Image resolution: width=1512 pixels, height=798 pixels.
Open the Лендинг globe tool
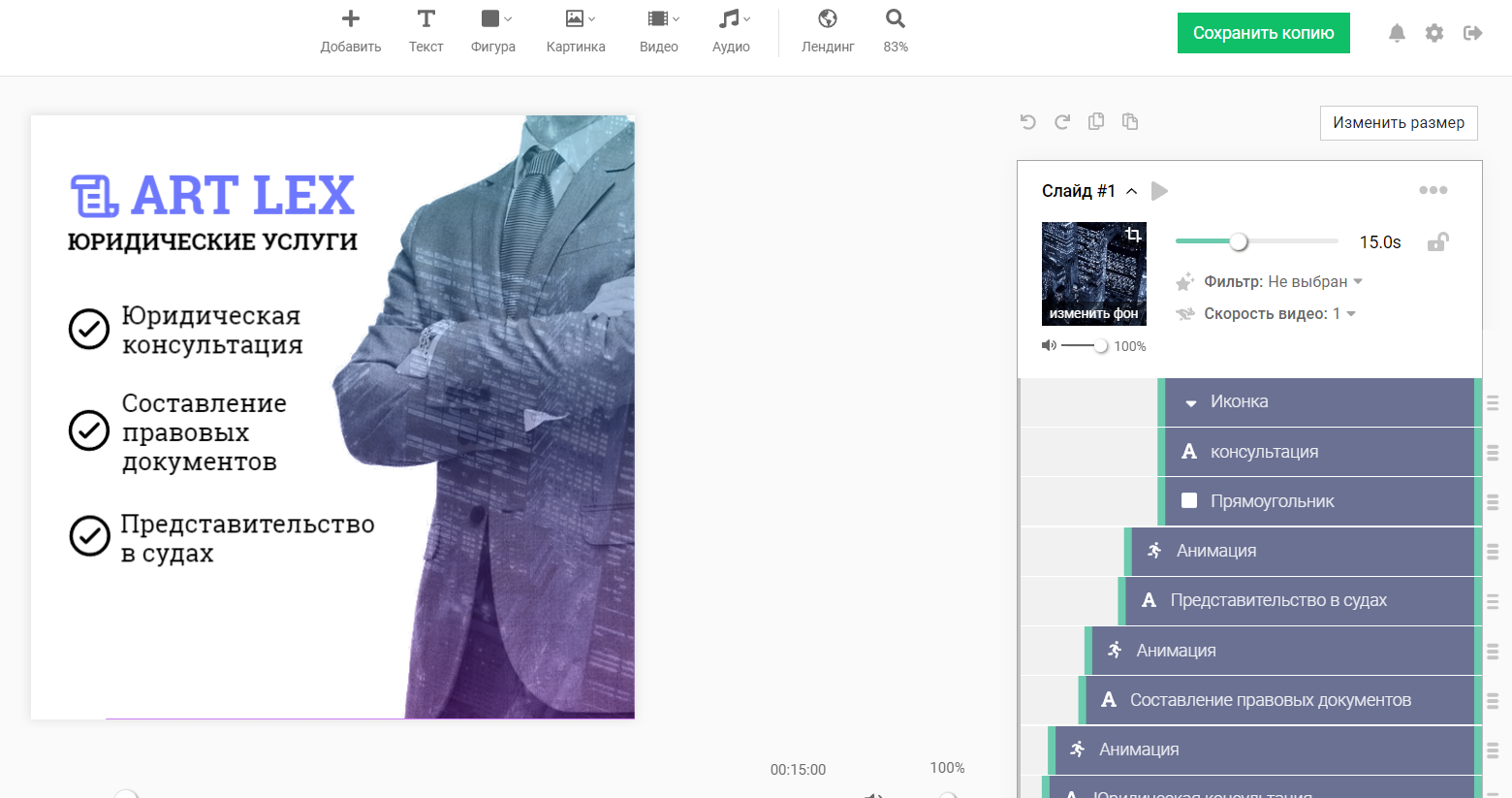pyautogui.click(x=828, y=31)
